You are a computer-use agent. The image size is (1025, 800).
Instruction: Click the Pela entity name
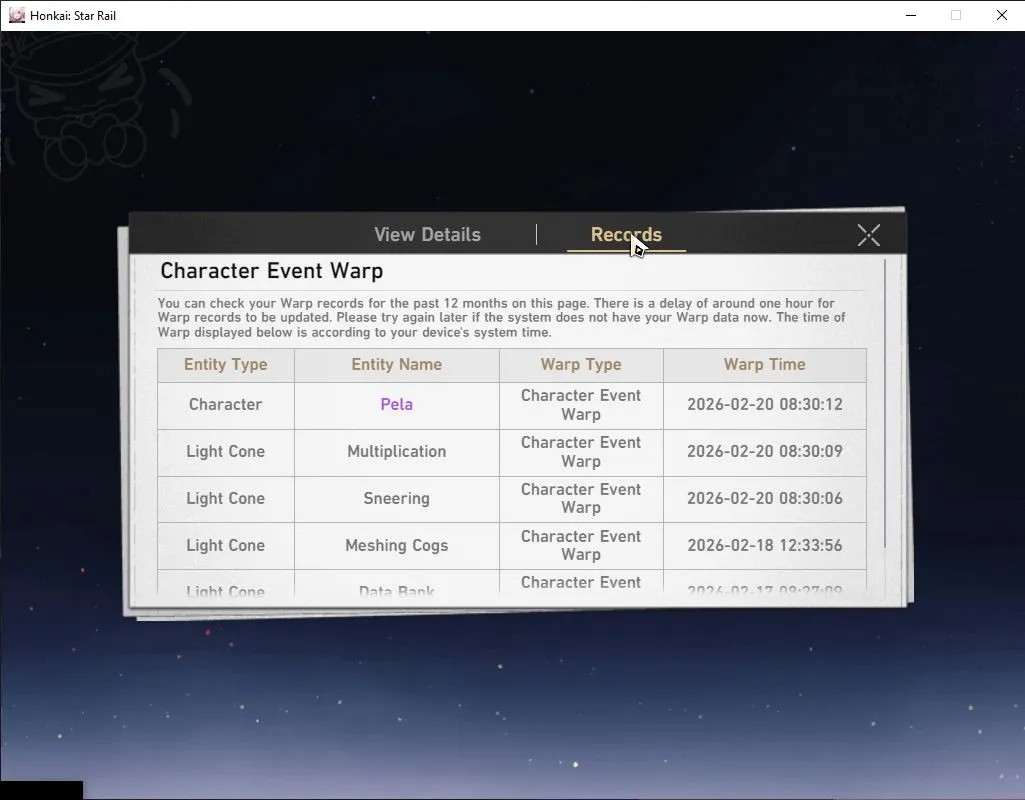[397, 405]
